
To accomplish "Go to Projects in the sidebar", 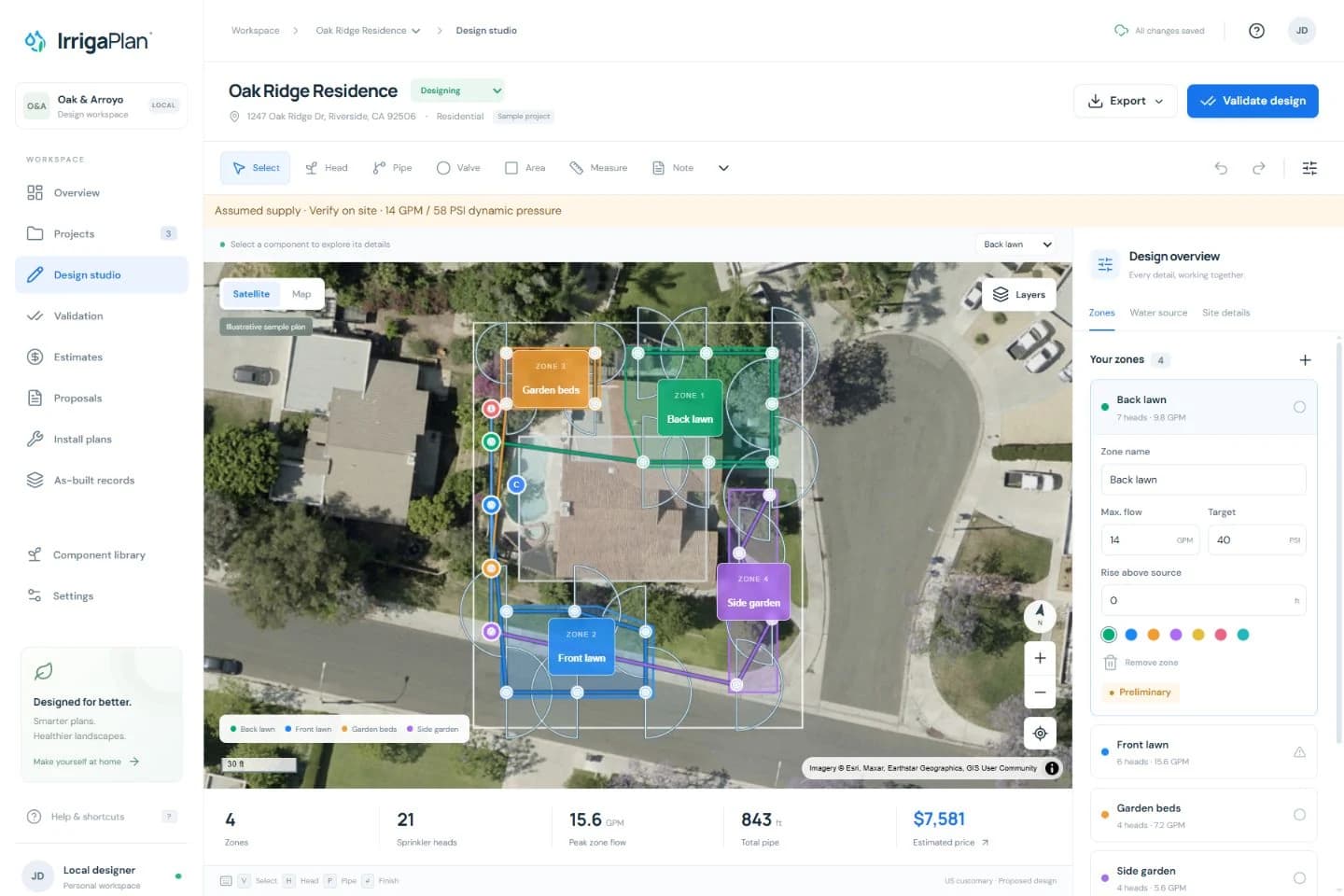I will 101,234.
